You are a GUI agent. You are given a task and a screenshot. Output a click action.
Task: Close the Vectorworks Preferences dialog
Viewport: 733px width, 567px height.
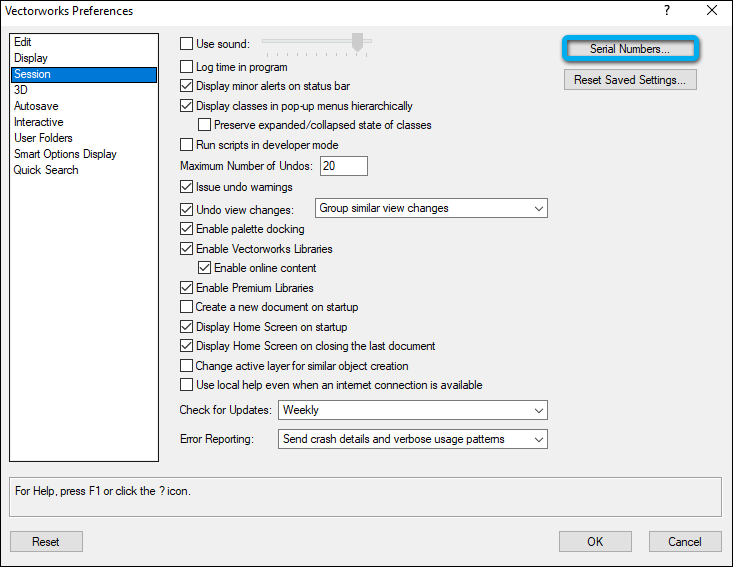pyautogui.click(x=711, y=10)
